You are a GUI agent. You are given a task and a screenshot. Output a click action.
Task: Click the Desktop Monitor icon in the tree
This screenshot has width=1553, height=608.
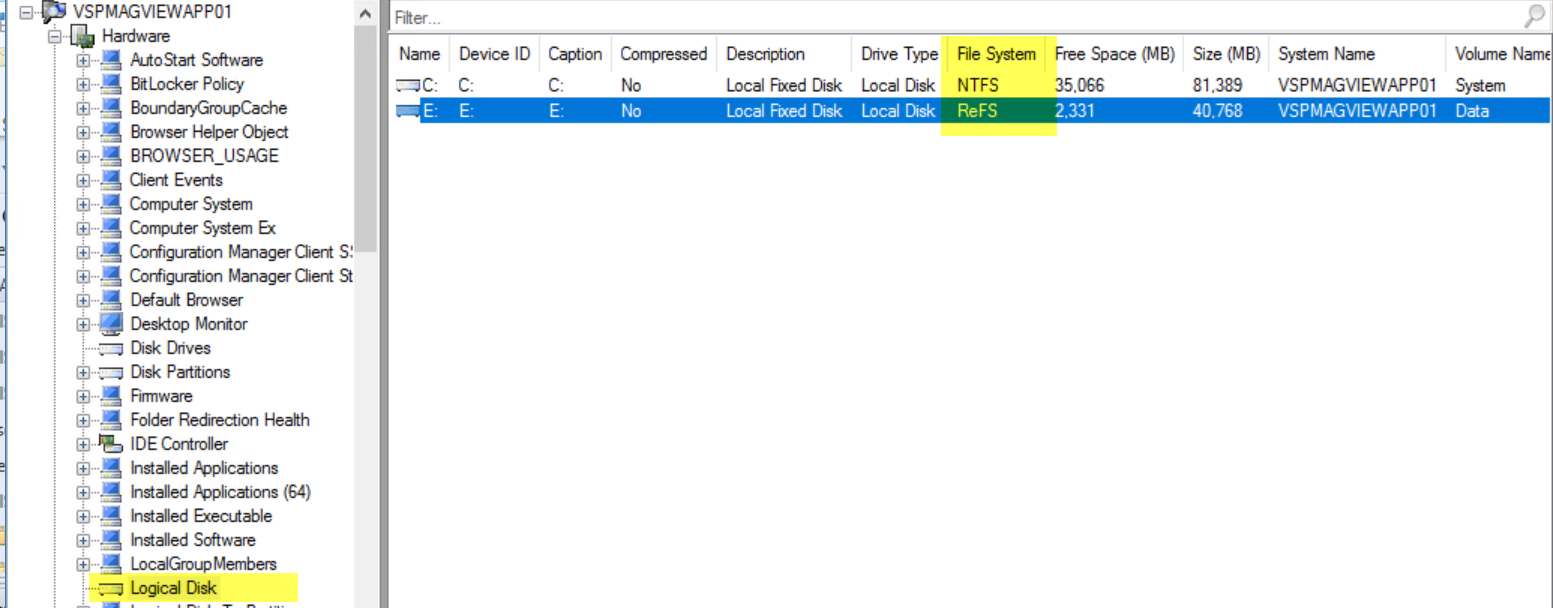(x=110, y=324)
